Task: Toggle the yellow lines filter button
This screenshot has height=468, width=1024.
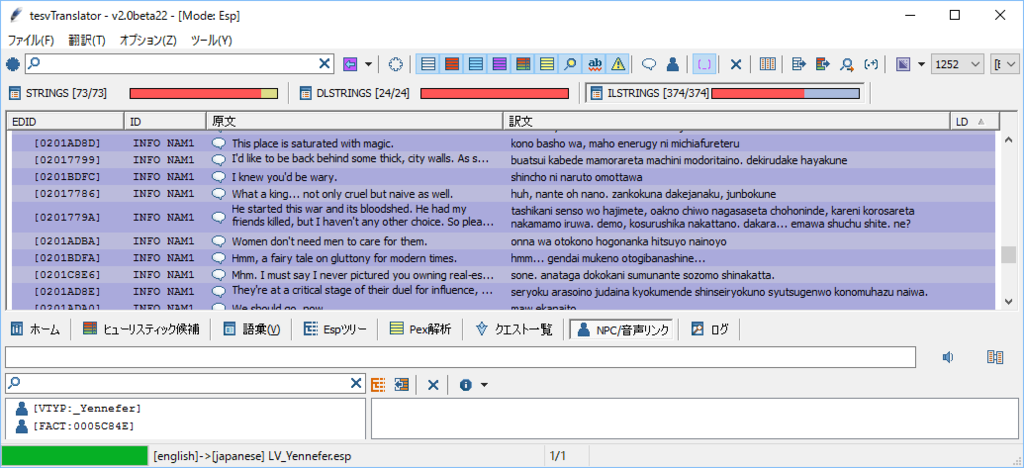Action: 546,64
